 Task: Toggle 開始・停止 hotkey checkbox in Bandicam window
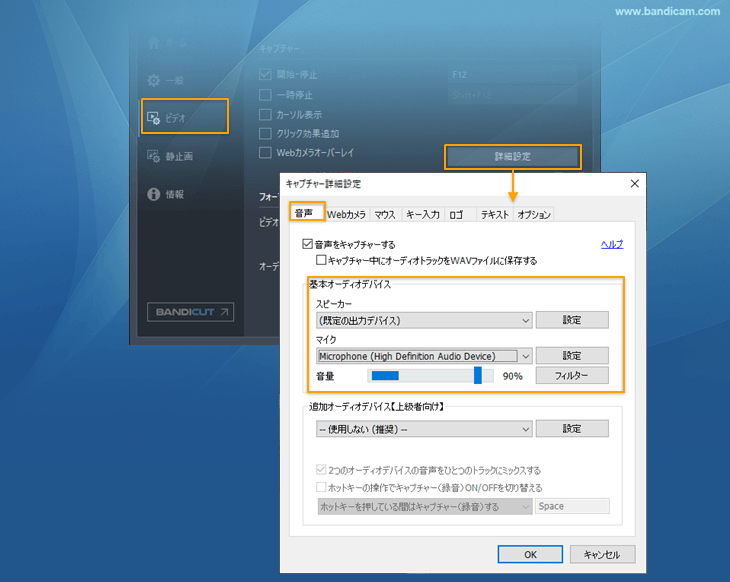pyautogui.click(x=265, y=74)
